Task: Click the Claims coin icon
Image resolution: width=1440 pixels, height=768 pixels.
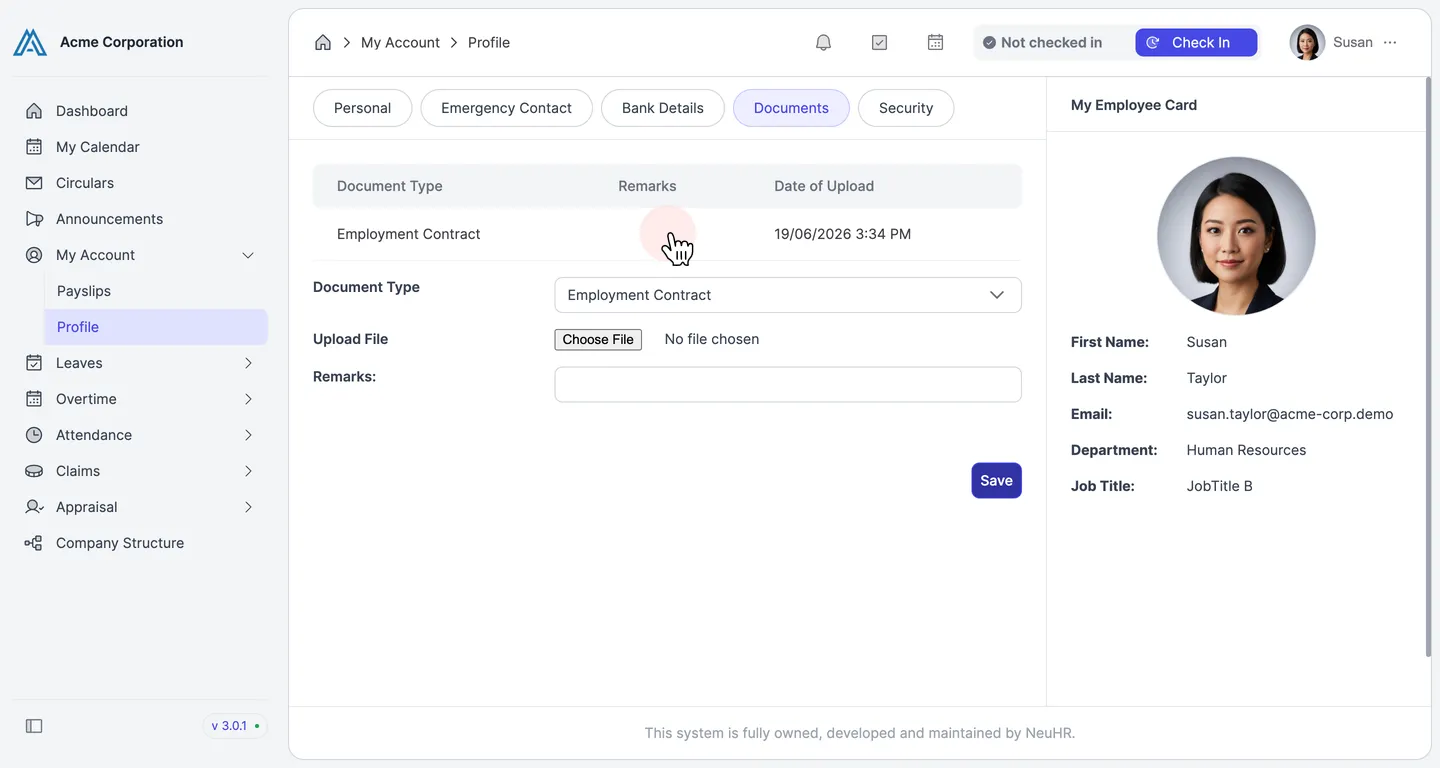Action: click(x=34, y=471)
